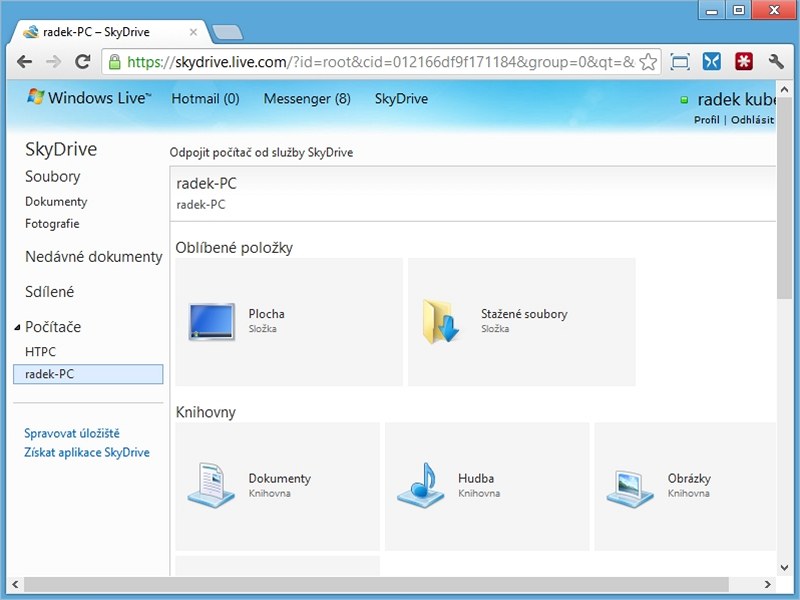Reload the page with refresh icon
Viewport: 800px width, 600px height.
(83, 61)
